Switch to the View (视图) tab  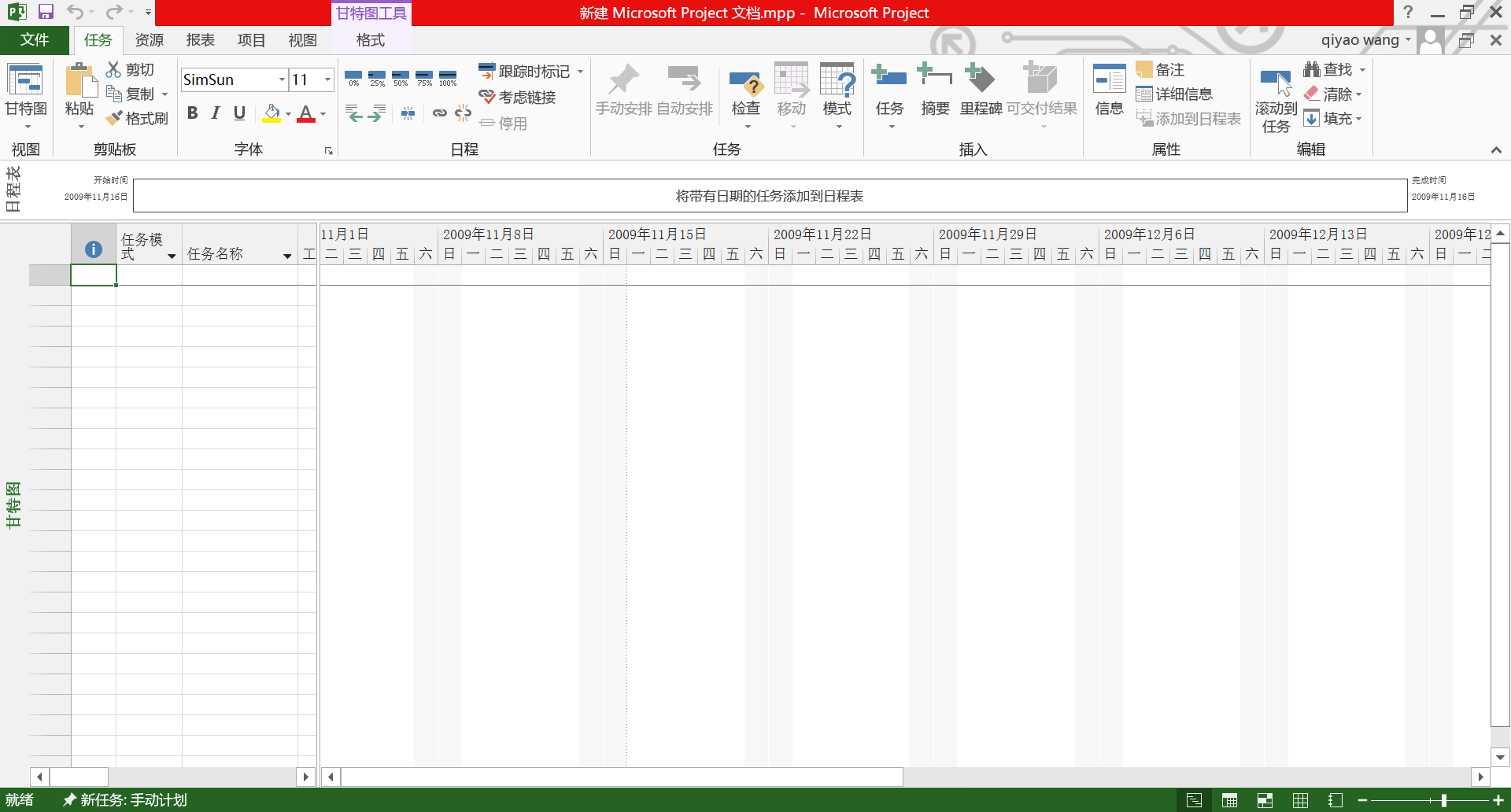coord(303,40)
